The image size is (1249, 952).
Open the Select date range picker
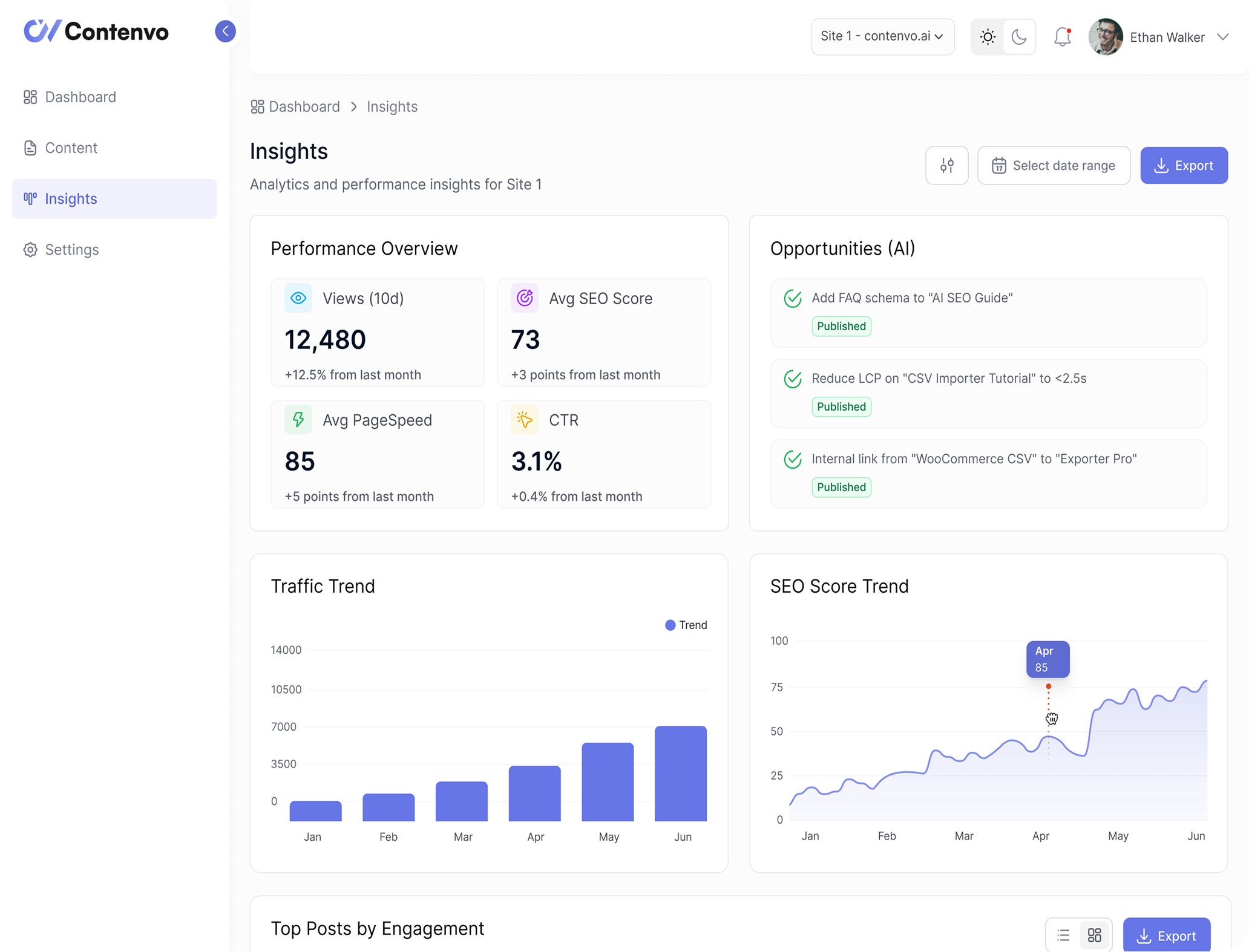click(1054, 165)
